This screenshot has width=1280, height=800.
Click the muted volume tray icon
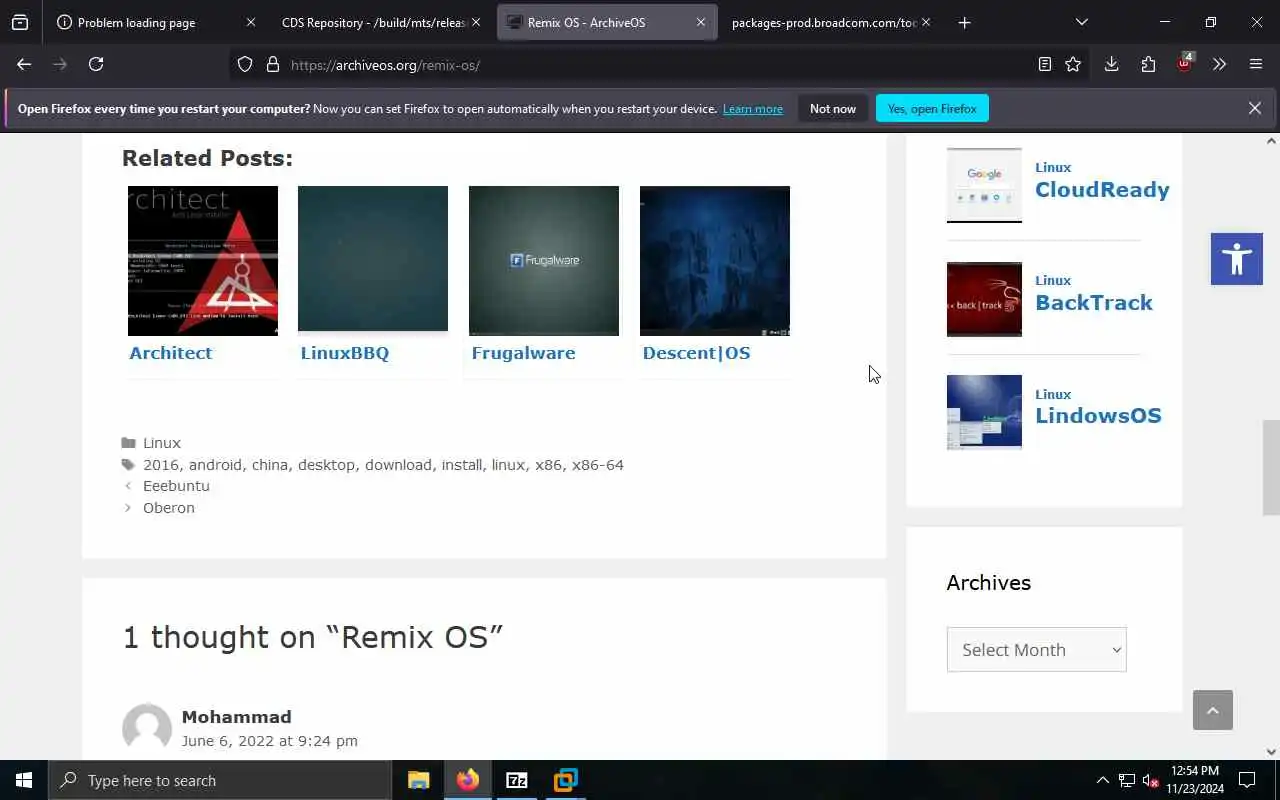[x=1150, y=780]
